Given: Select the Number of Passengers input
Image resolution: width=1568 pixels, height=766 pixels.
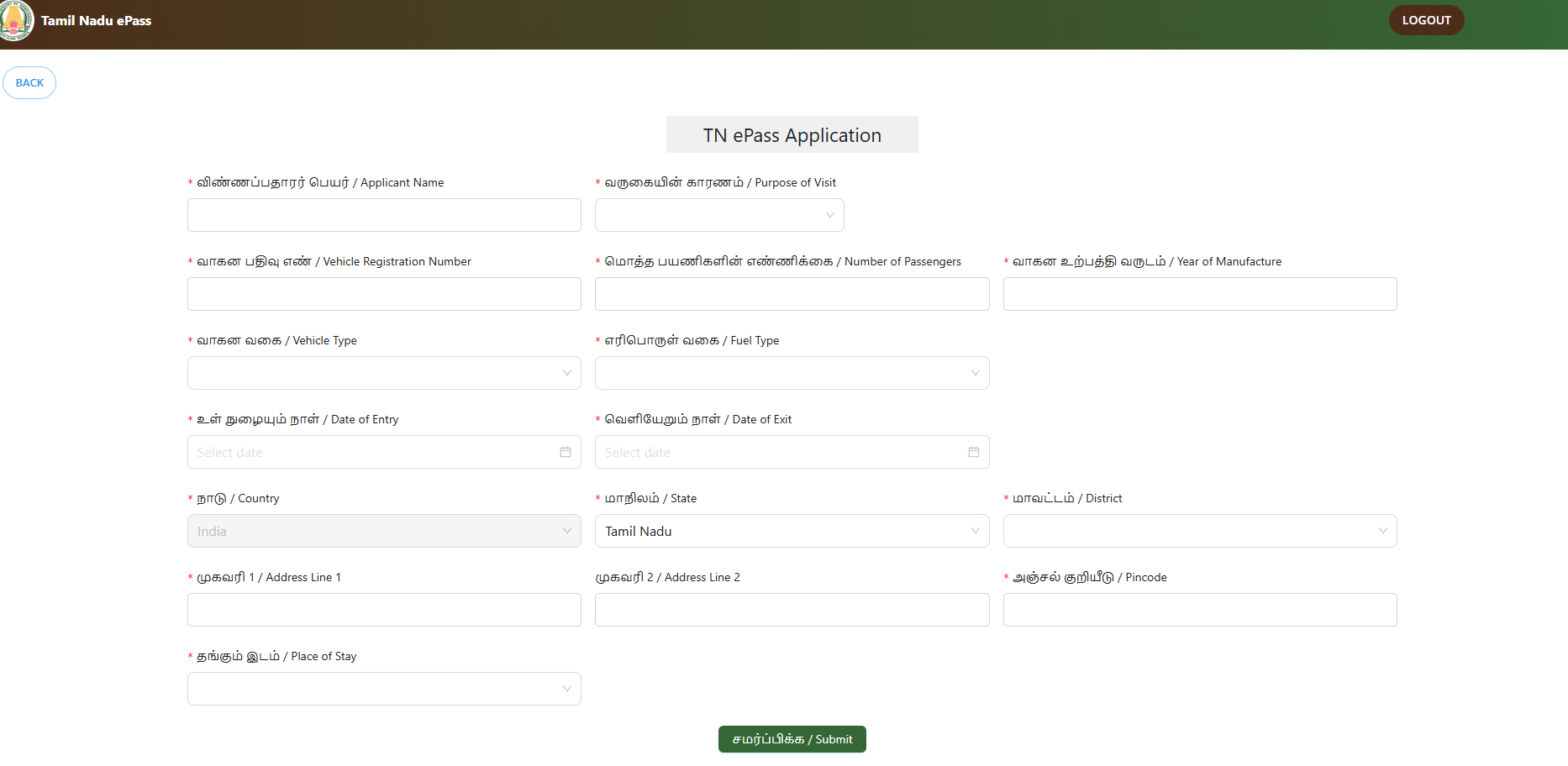Looking at the screenshot, I should [x=792, y=294].
